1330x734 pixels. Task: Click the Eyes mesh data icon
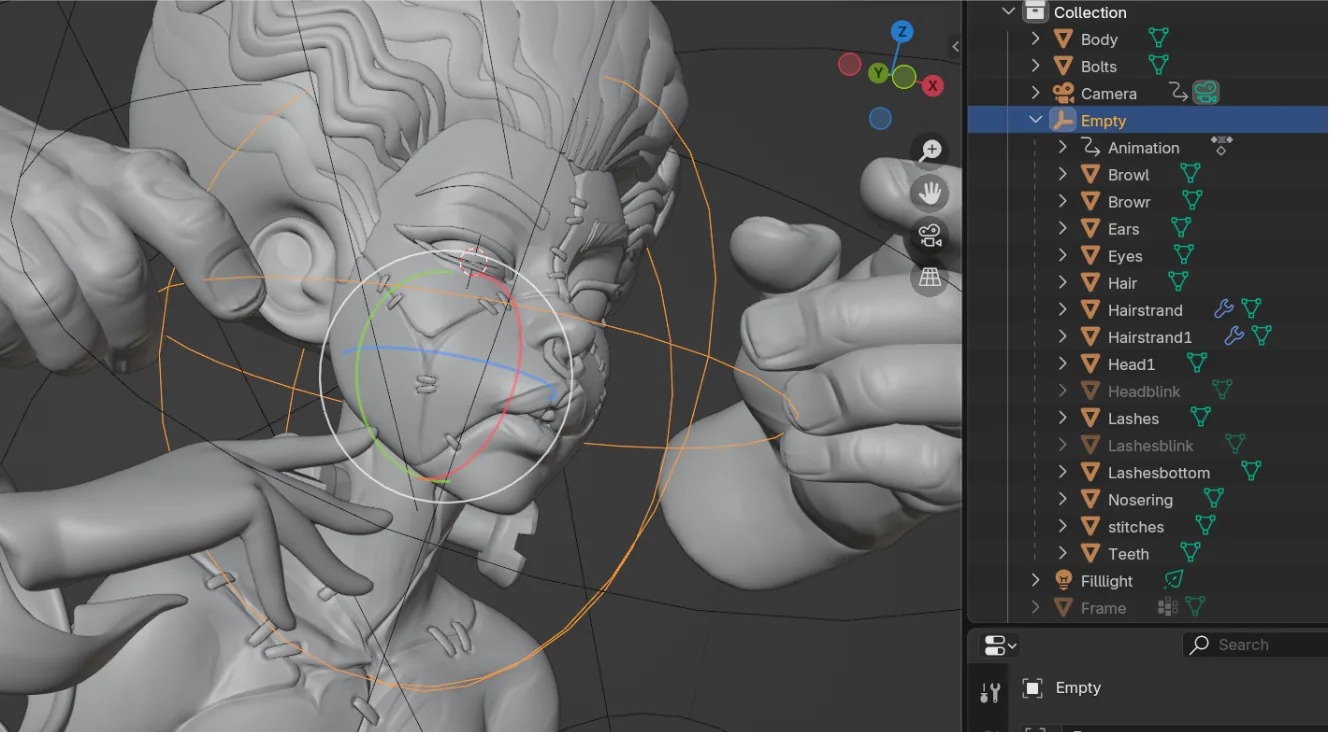pos(1184,255)
